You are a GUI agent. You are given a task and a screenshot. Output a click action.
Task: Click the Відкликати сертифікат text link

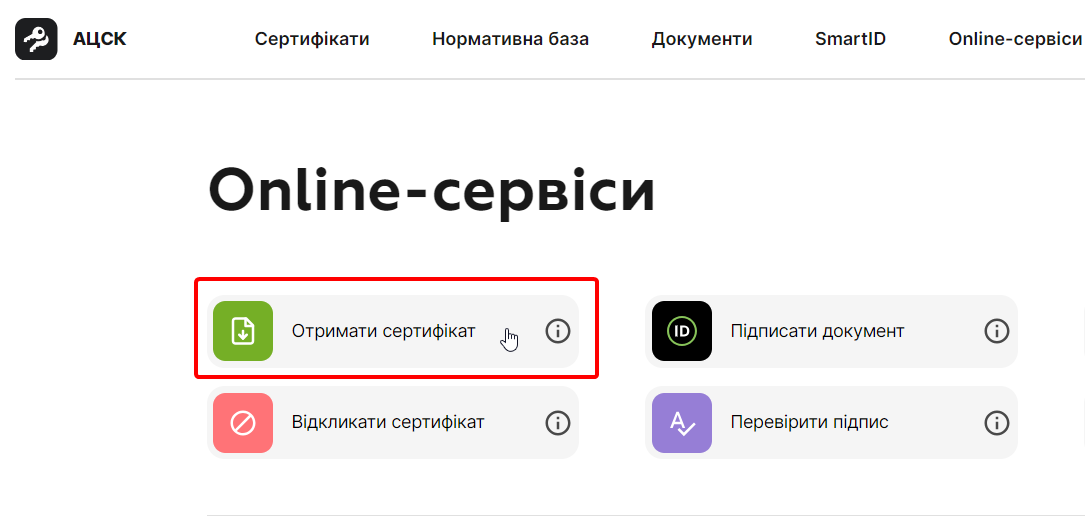tap(388, 423)
